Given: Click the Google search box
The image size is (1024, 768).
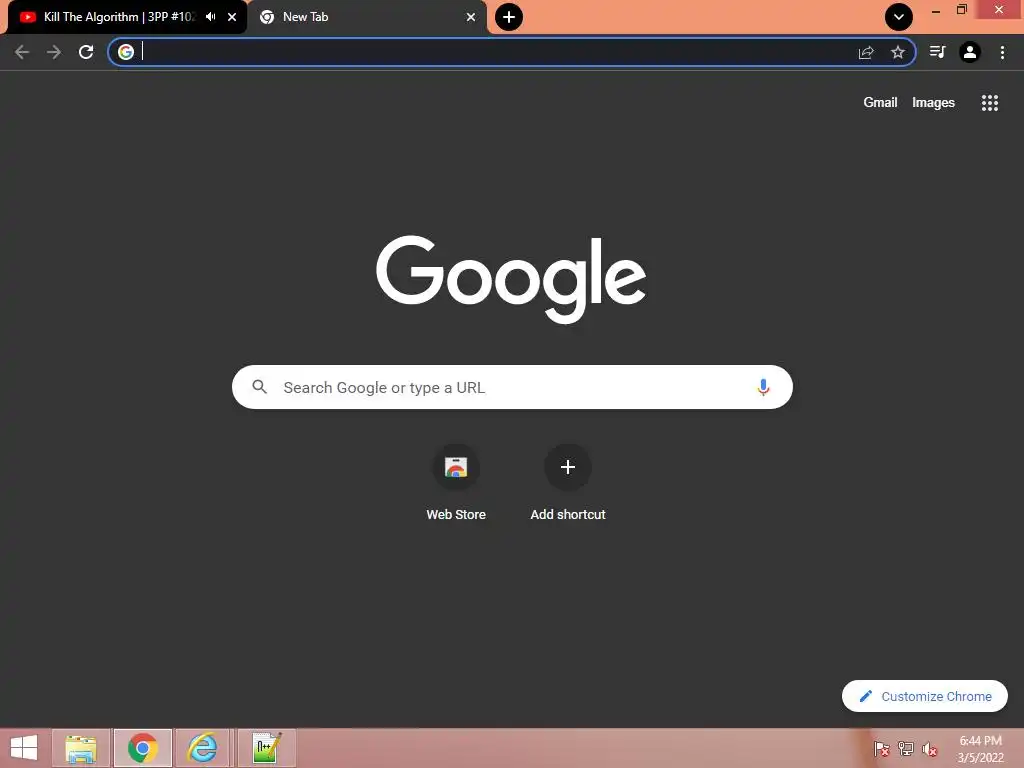Looking at the screenshot, I should pyautogui.click(x=512, y=387).
